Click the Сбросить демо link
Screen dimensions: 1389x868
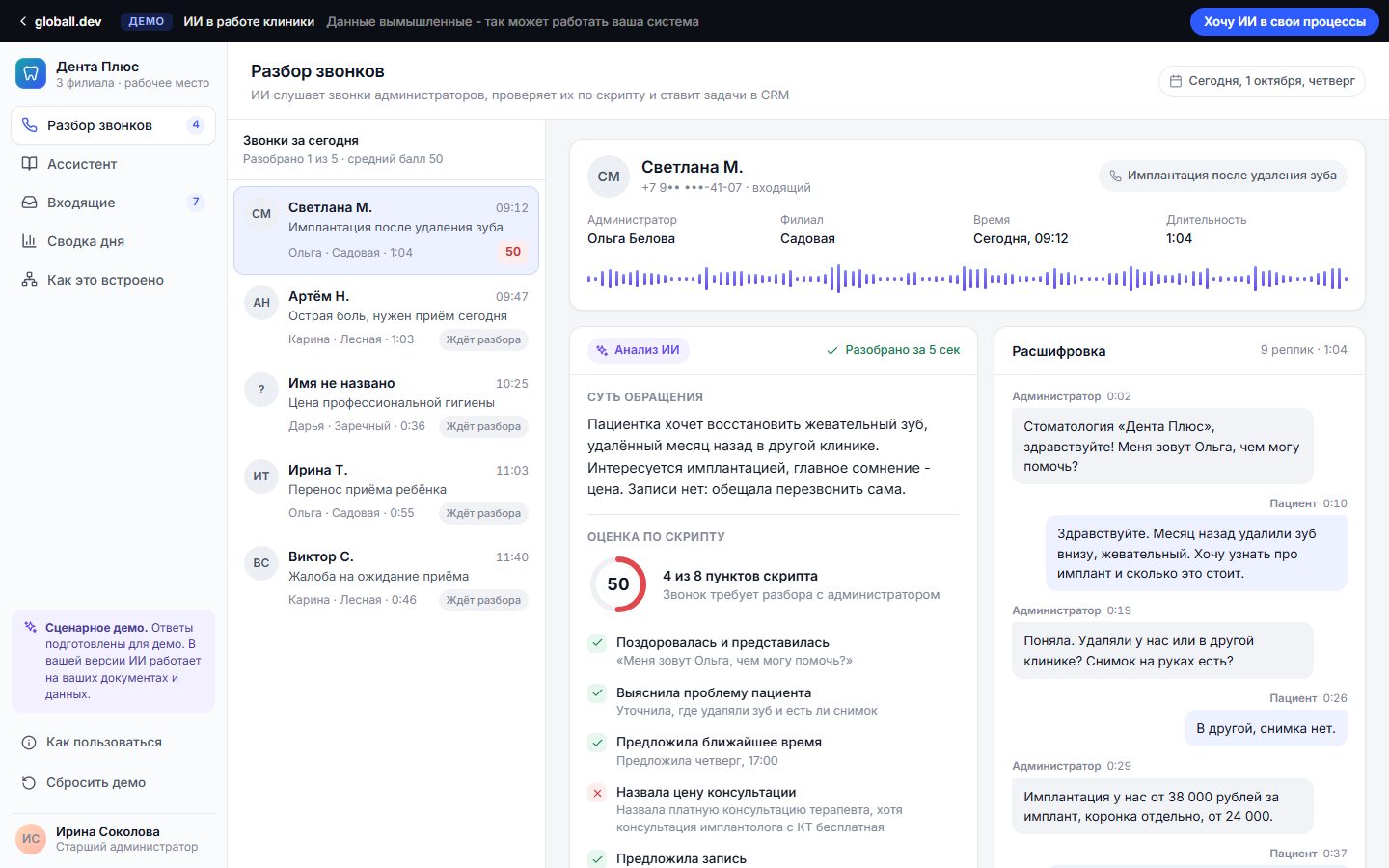point(113,783)
